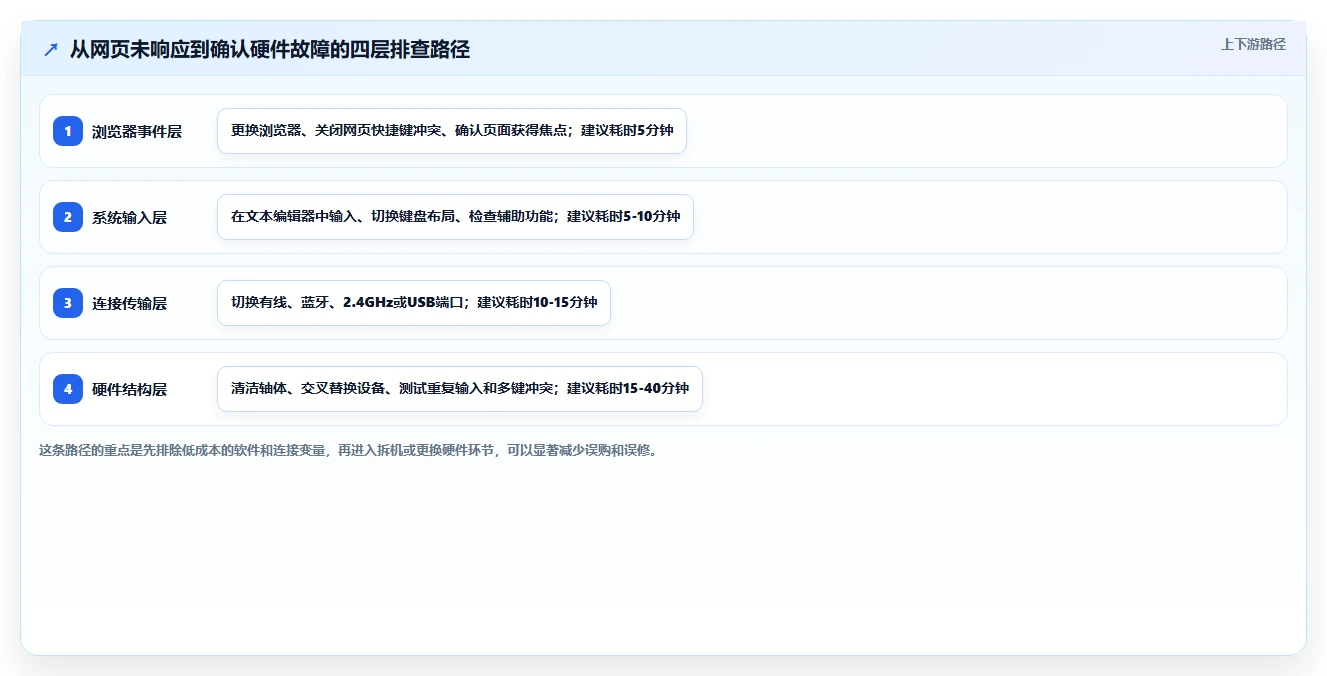This screenshot has height=676, width=1327.
Task: Select the 连接传输层 label
Action: (x=130, y=303)
